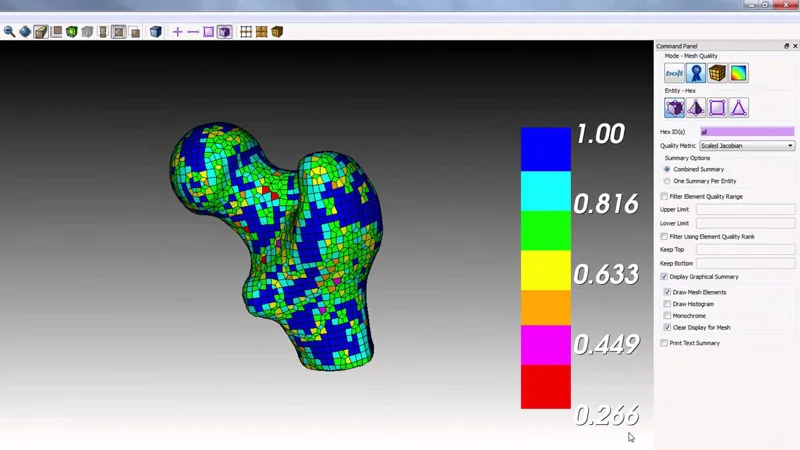Image resolution: width=800 pixels, height=450 pixels.
Task: Enable Filter Element Quality Range checkbox
Action: 664,196
